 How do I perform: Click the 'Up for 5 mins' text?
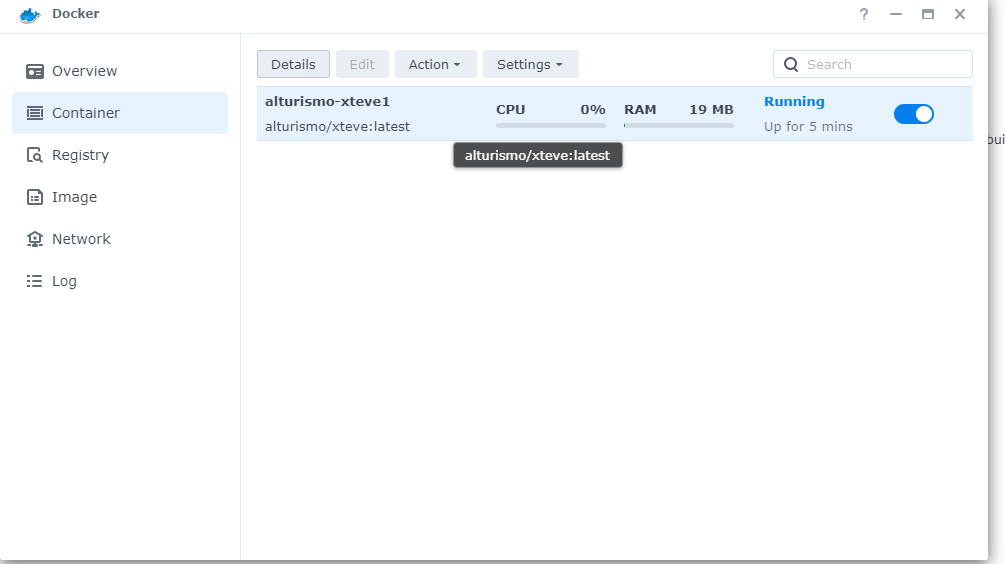click(808, 127)
